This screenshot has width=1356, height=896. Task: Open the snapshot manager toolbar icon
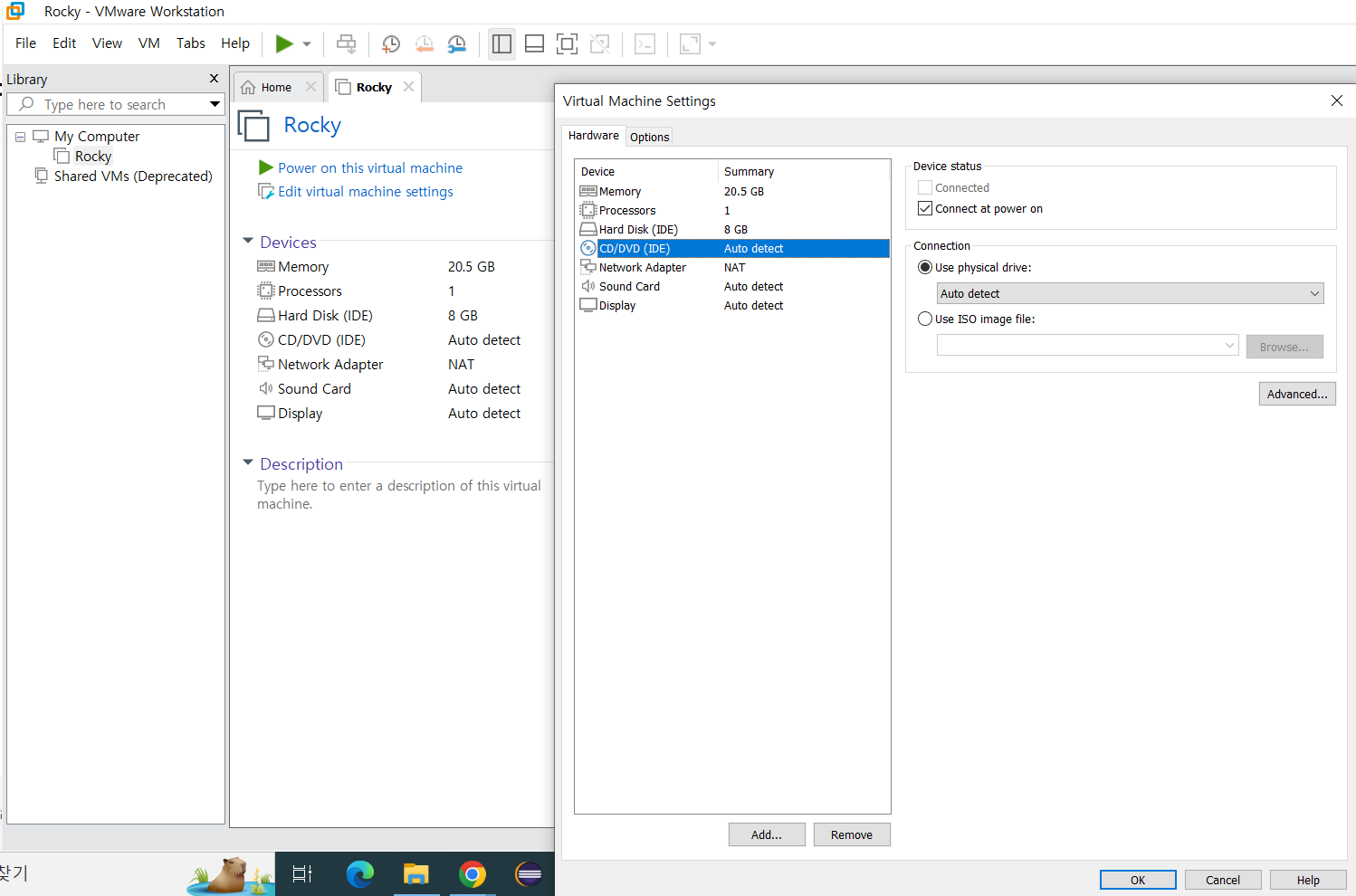tap(457, 43)
